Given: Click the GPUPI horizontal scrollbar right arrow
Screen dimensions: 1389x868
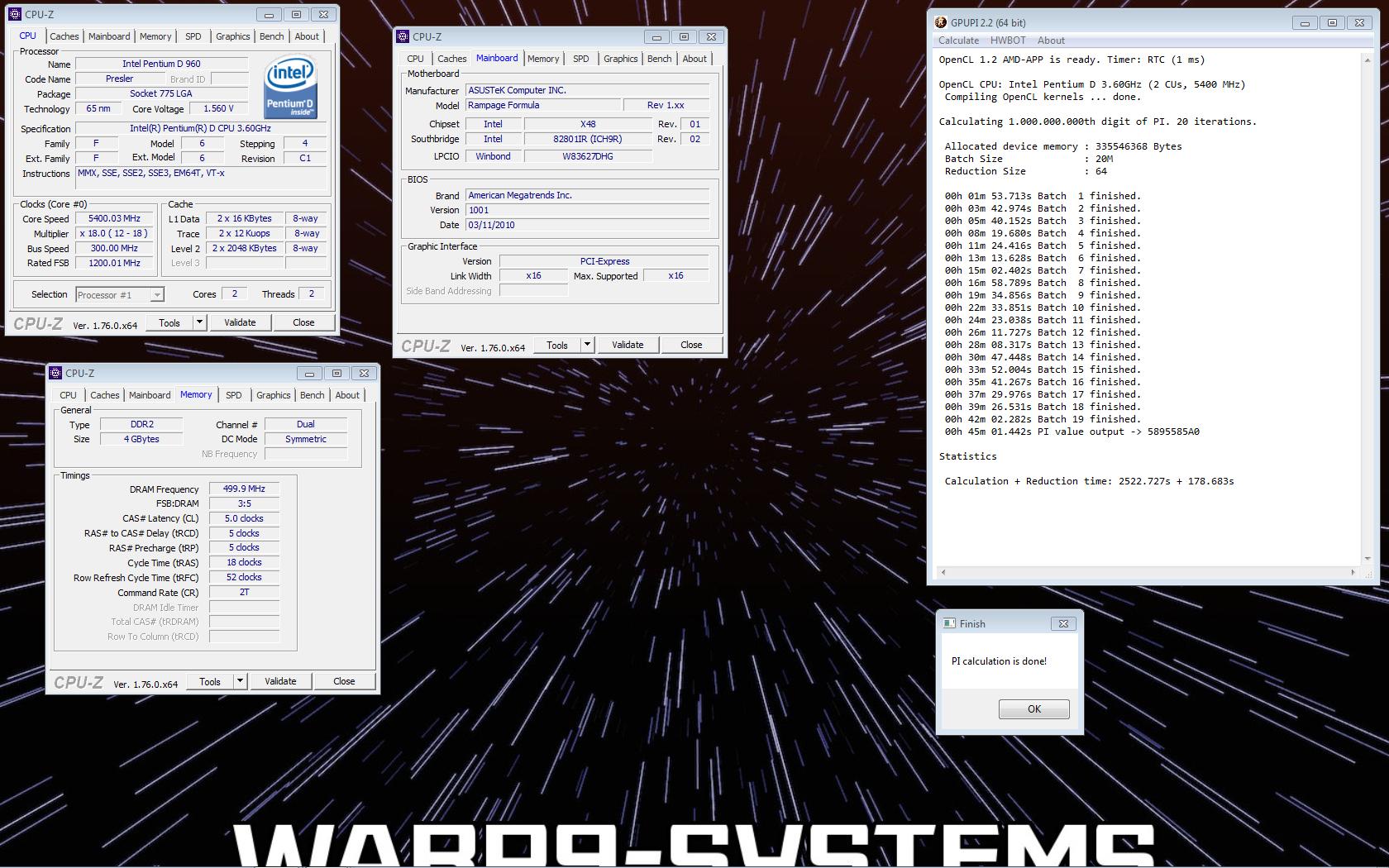Looking at the screenshot, I should tap(1353, 572).
